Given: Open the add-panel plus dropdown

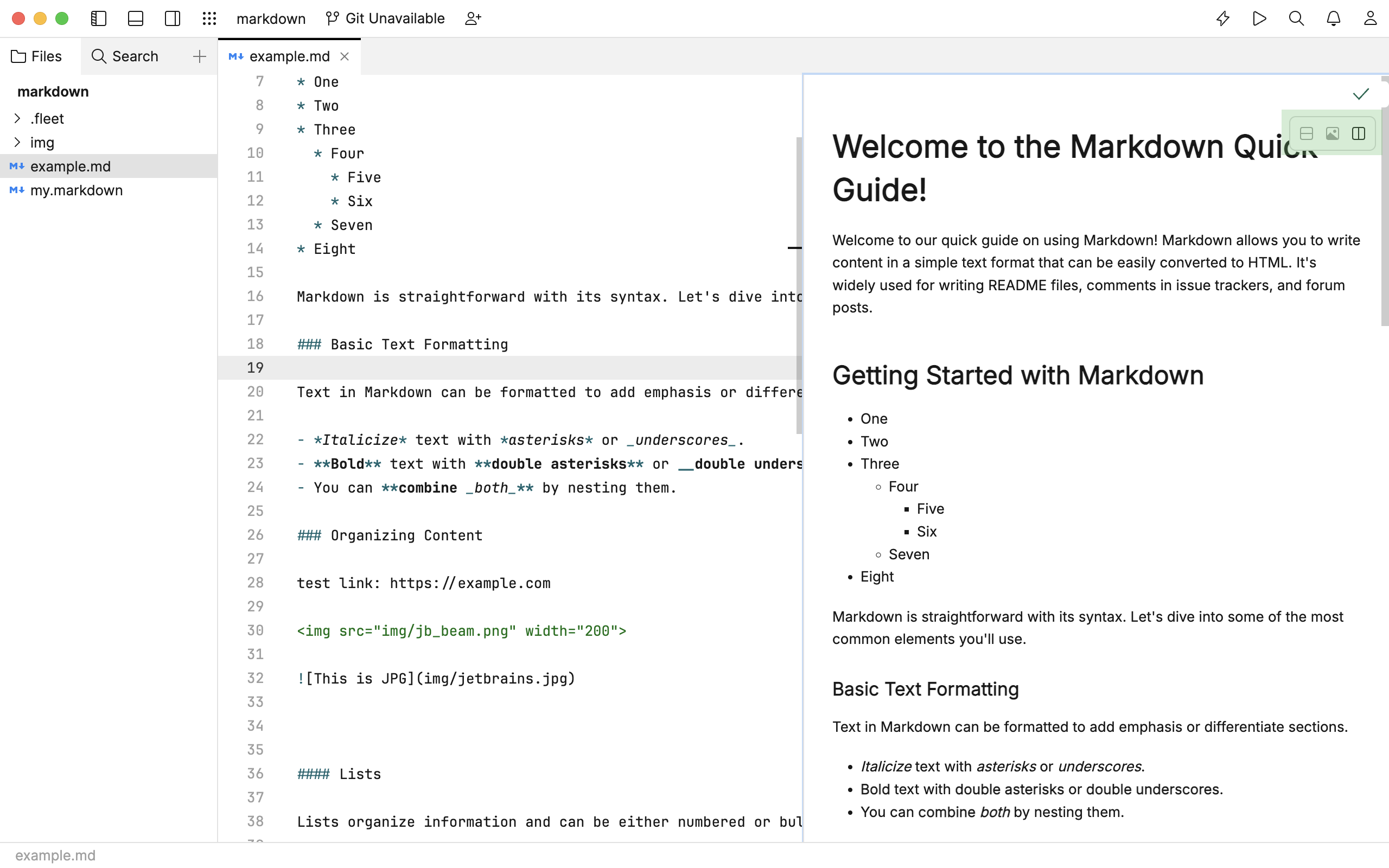Looking at the screenshot, I should coord(199,56).
